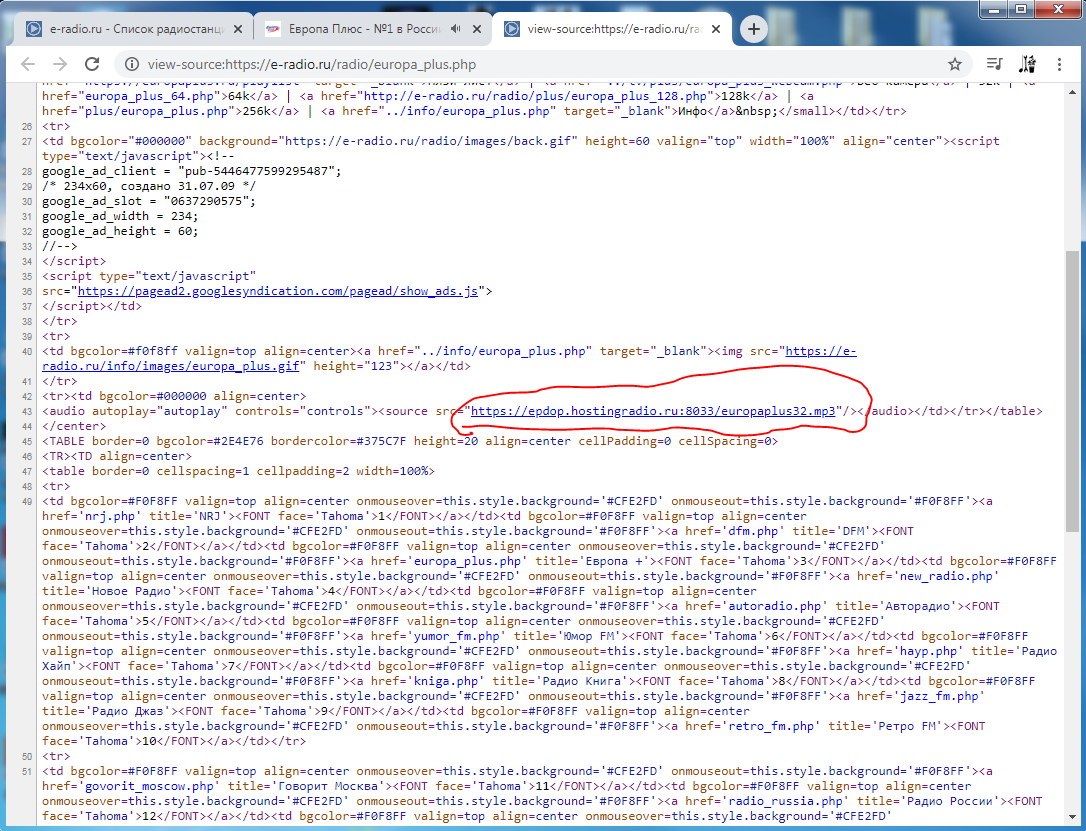This screenshot has width=1086, height=831.
Task: Click line number 27 in the gutter
Action: pyautogui.click(x=26, y=141)
